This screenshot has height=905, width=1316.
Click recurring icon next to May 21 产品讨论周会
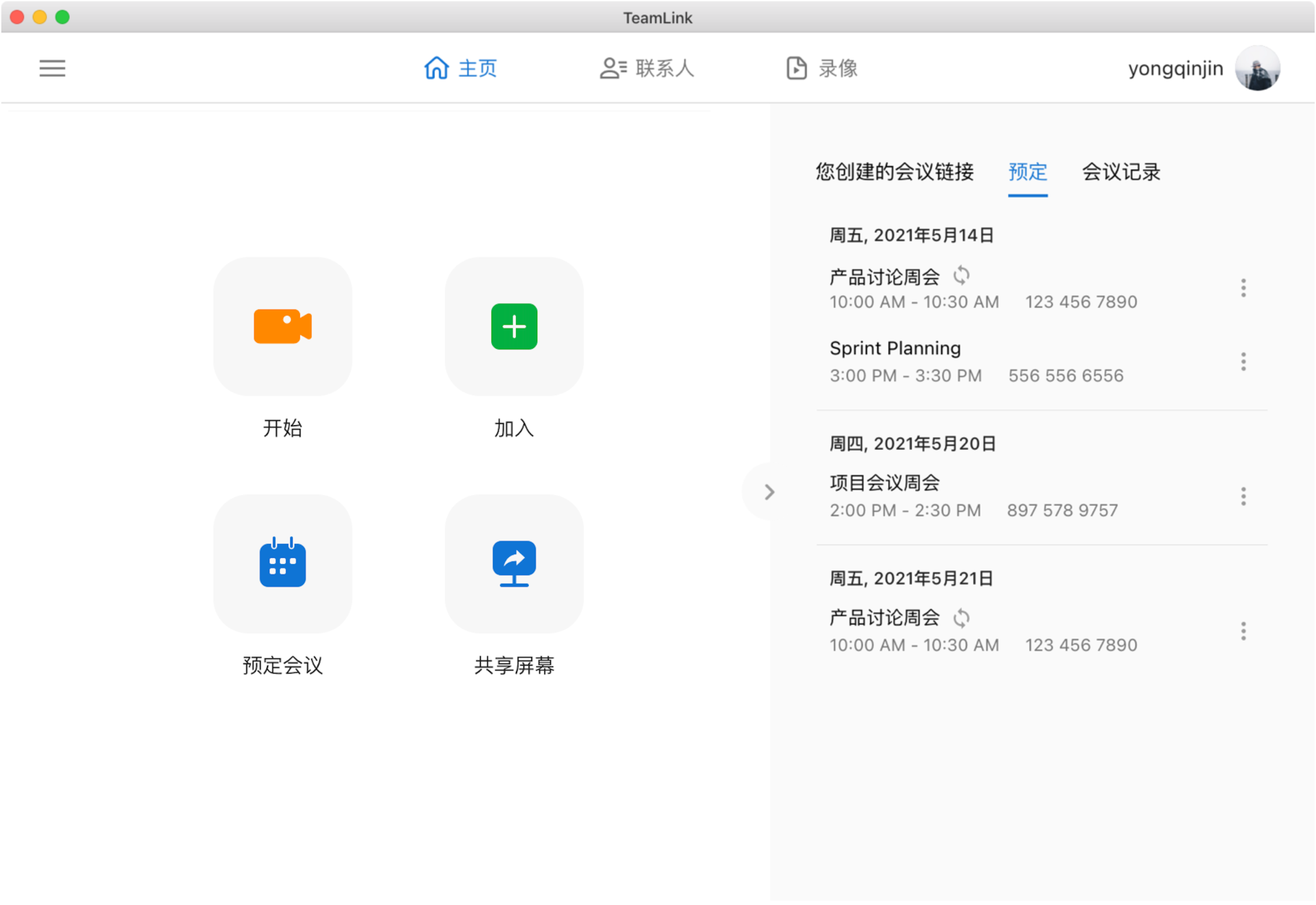[961, 618]
